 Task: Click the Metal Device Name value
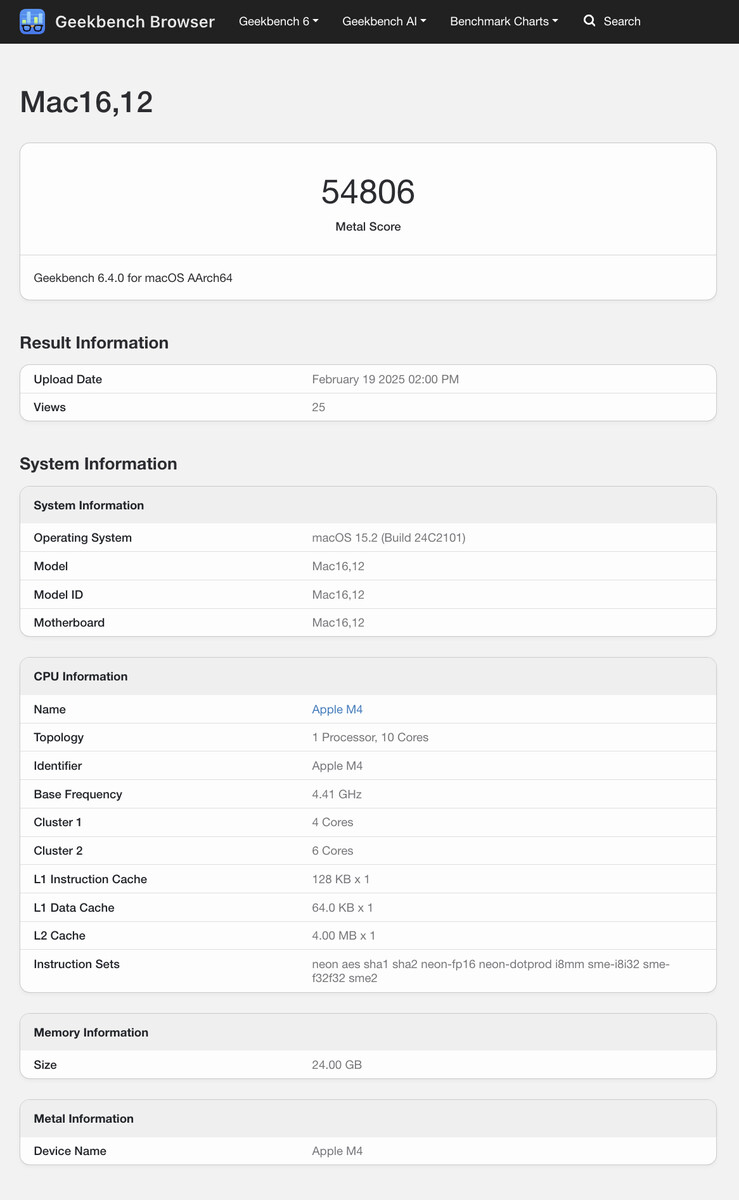(337, 1151)
